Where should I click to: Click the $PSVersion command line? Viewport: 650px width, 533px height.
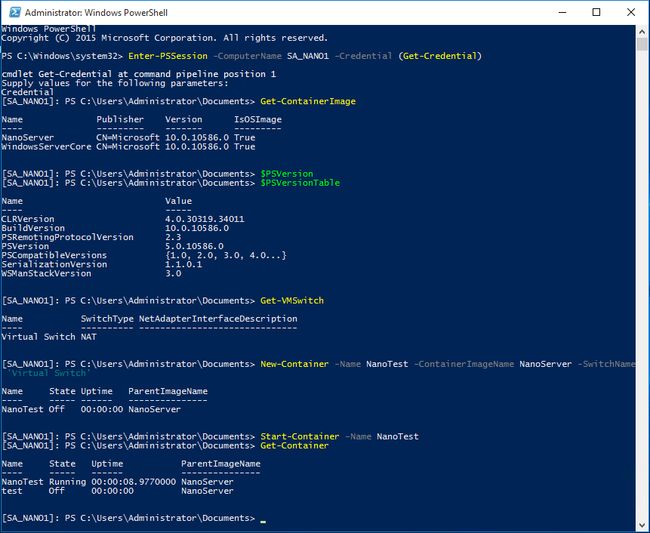287,174
